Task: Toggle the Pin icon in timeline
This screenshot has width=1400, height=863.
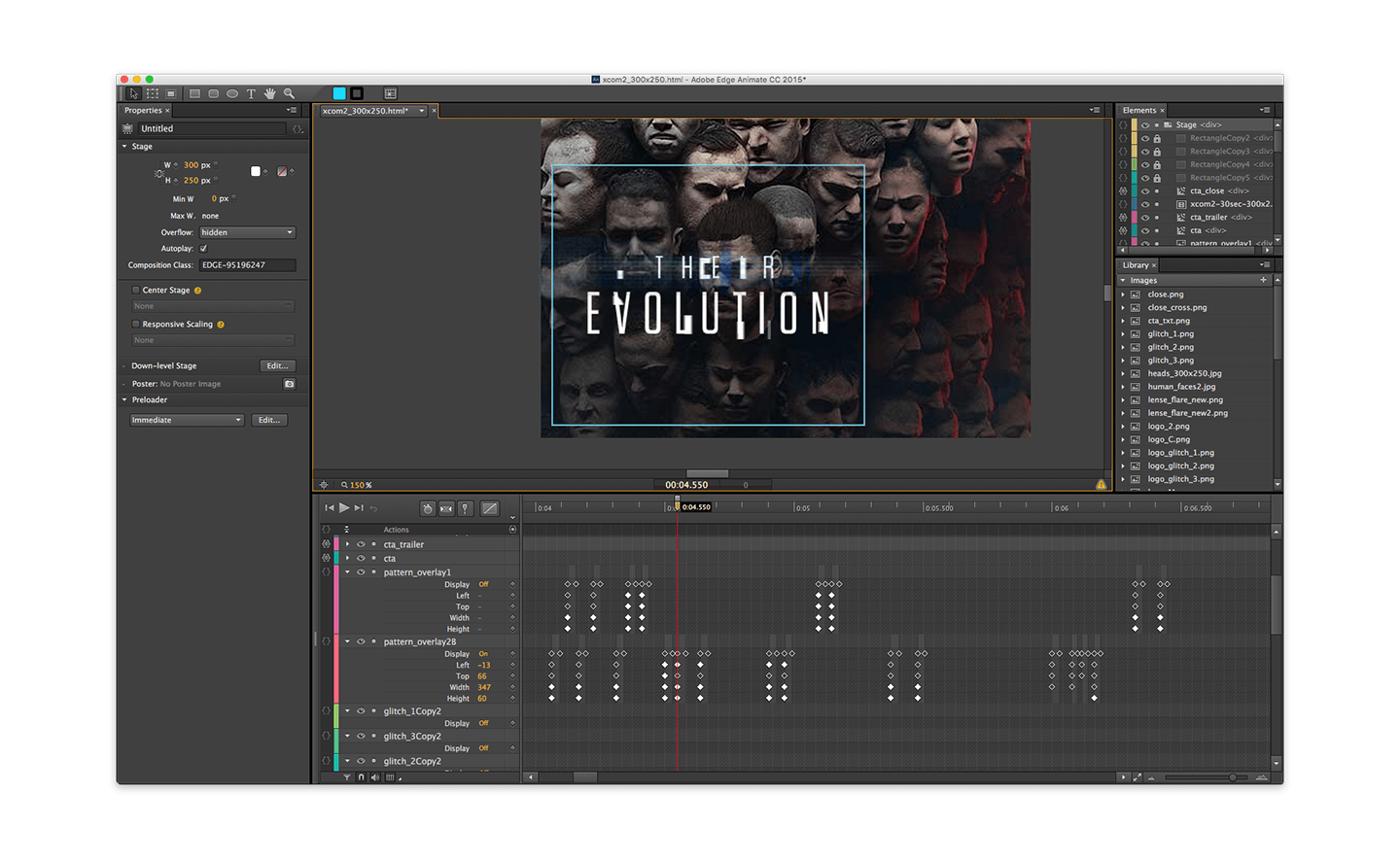Action: click(x=466, y=508)
